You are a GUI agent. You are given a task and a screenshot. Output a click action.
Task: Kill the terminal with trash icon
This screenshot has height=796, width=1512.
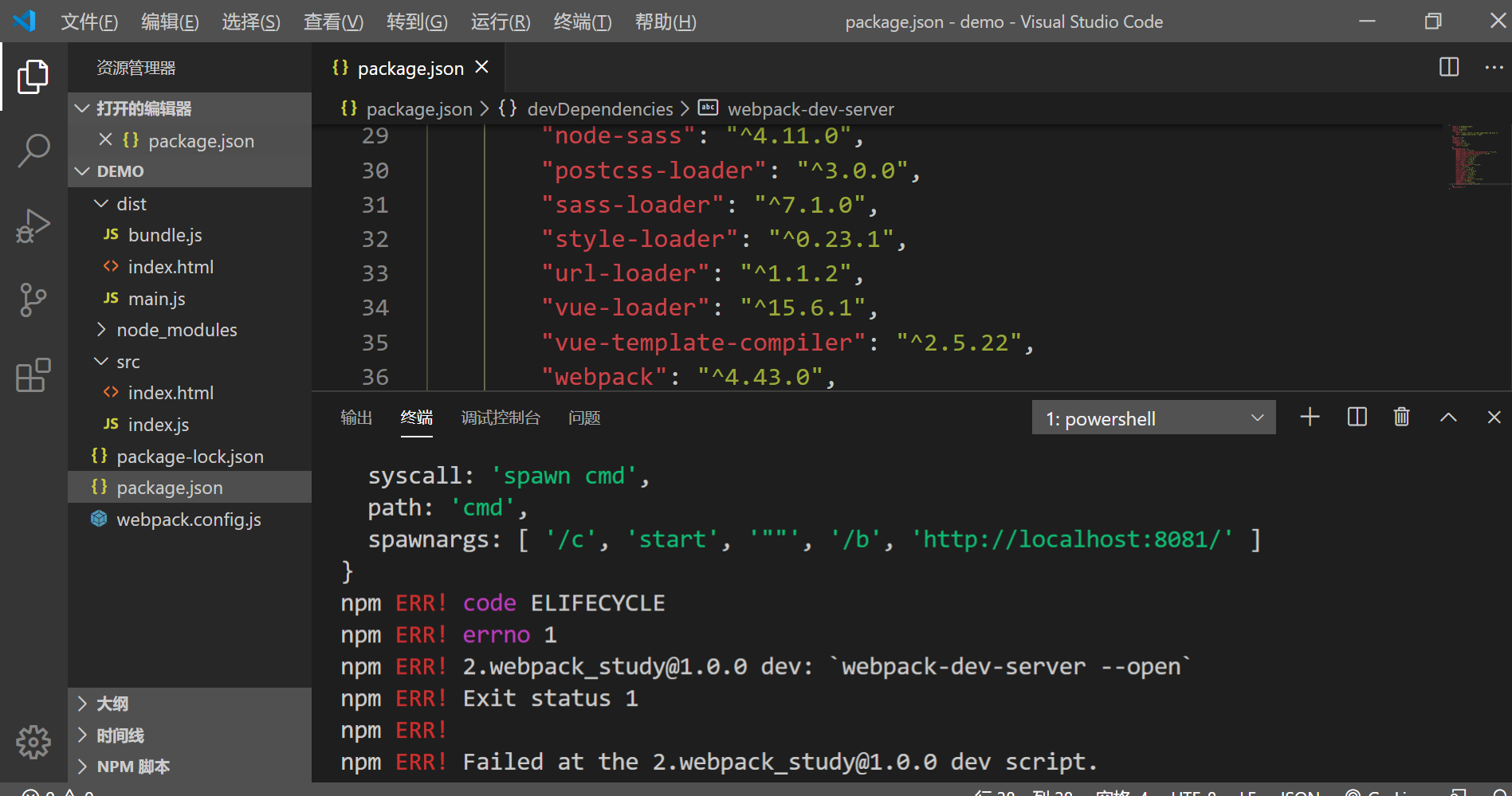(x=1401, y=417)
